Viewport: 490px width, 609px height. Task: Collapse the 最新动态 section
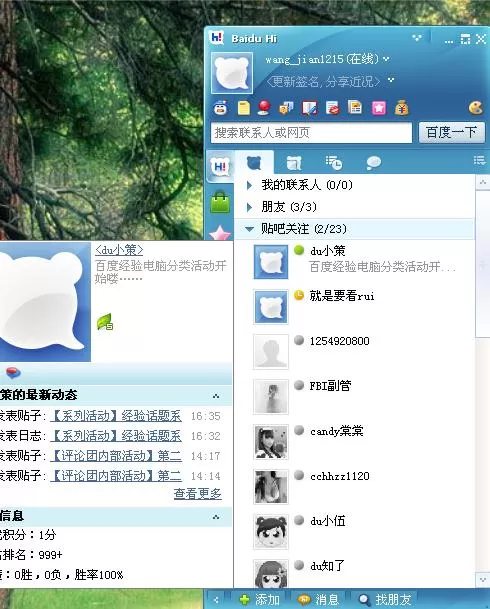click(x=216, y=396)
